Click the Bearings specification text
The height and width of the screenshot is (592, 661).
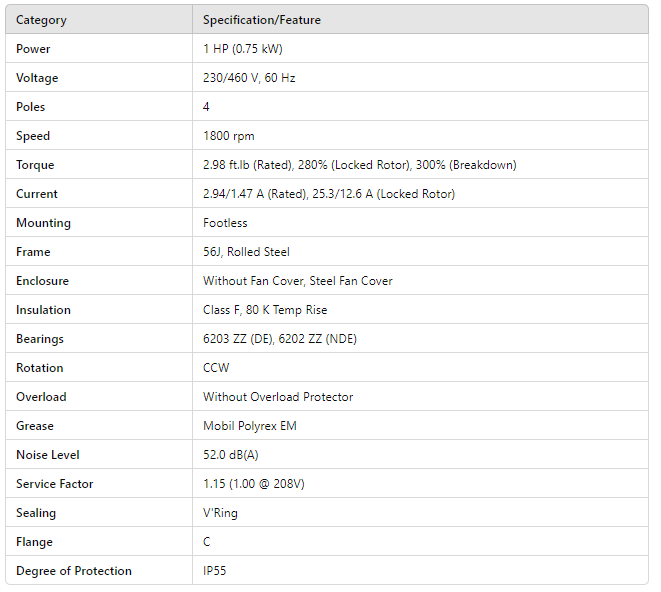coord(280,339)
